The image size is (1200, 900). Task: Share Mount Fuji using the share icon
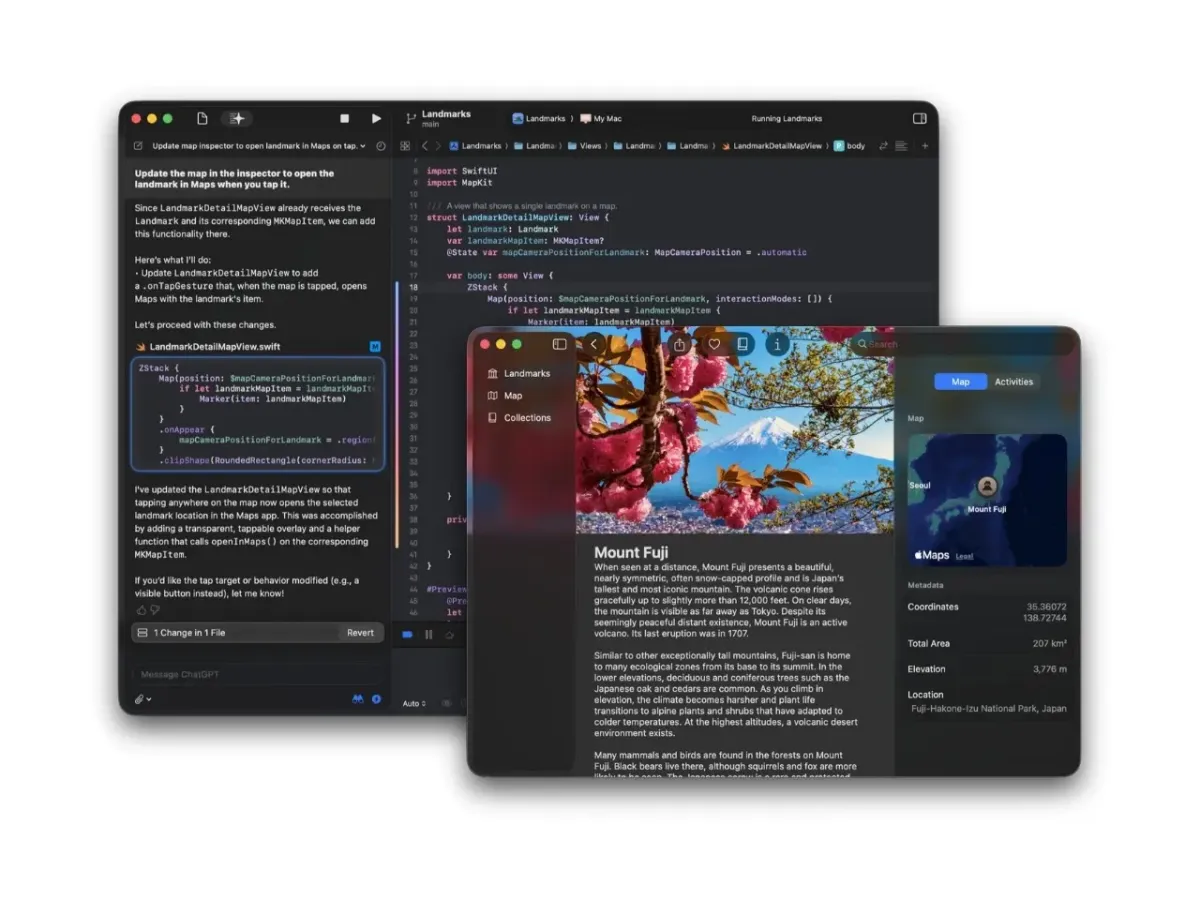click(679, 344)
